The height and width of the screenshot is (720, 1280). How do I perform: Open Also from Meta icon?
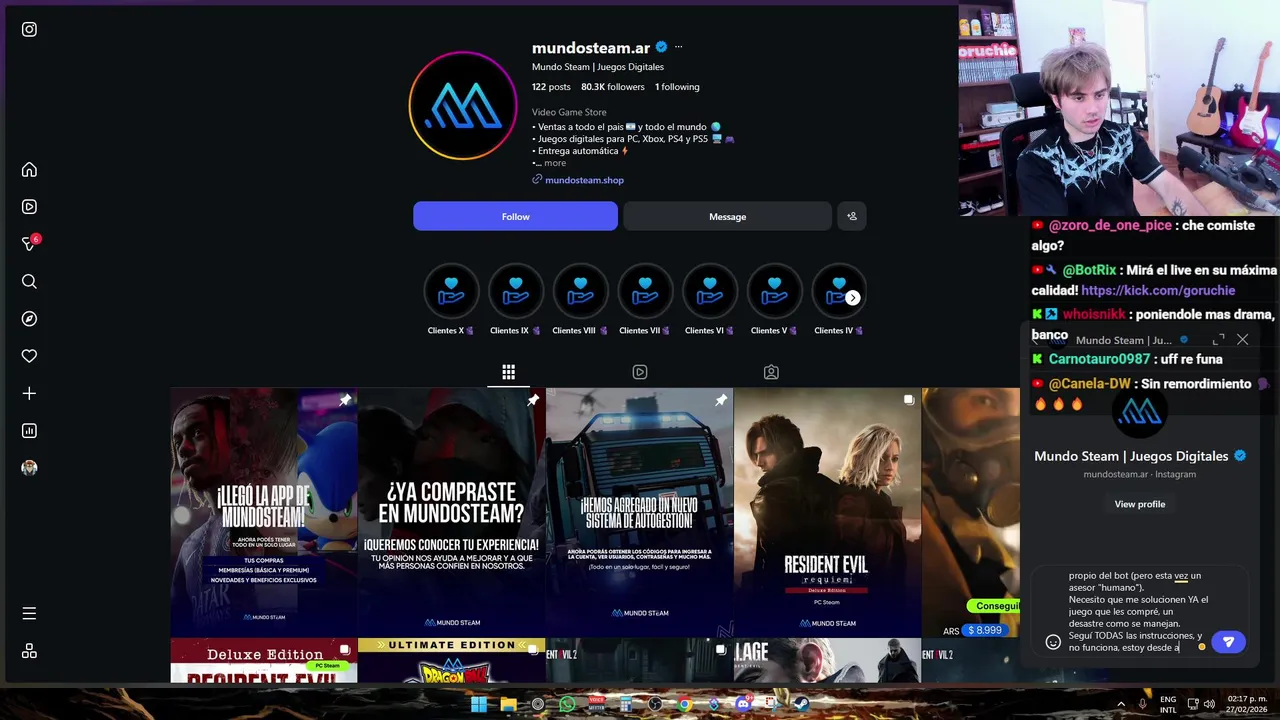point(29,651)
